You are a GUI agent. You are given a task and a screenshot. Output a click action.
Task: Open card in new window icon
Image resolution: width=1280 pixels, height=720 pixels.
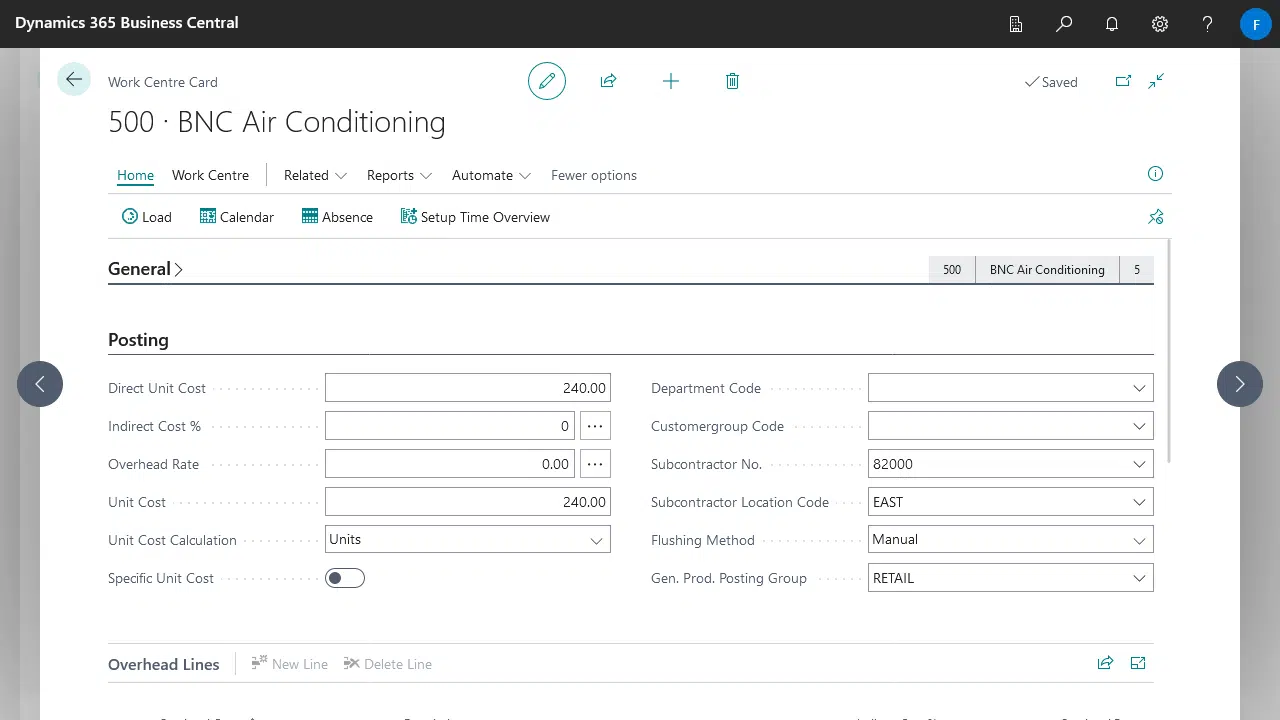tap(1123, 81)
